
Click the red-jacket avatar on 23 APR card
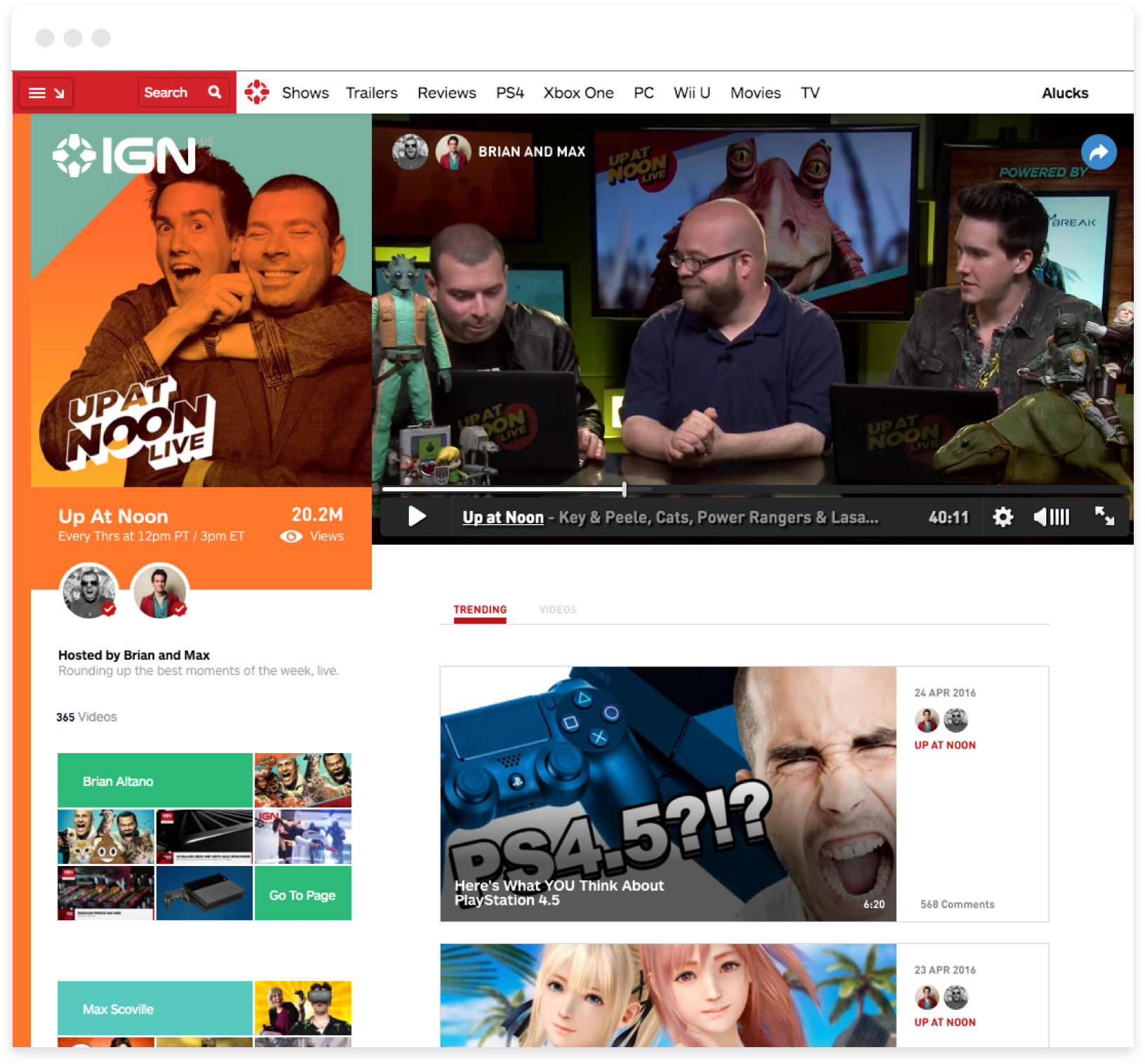coord(927,997)
